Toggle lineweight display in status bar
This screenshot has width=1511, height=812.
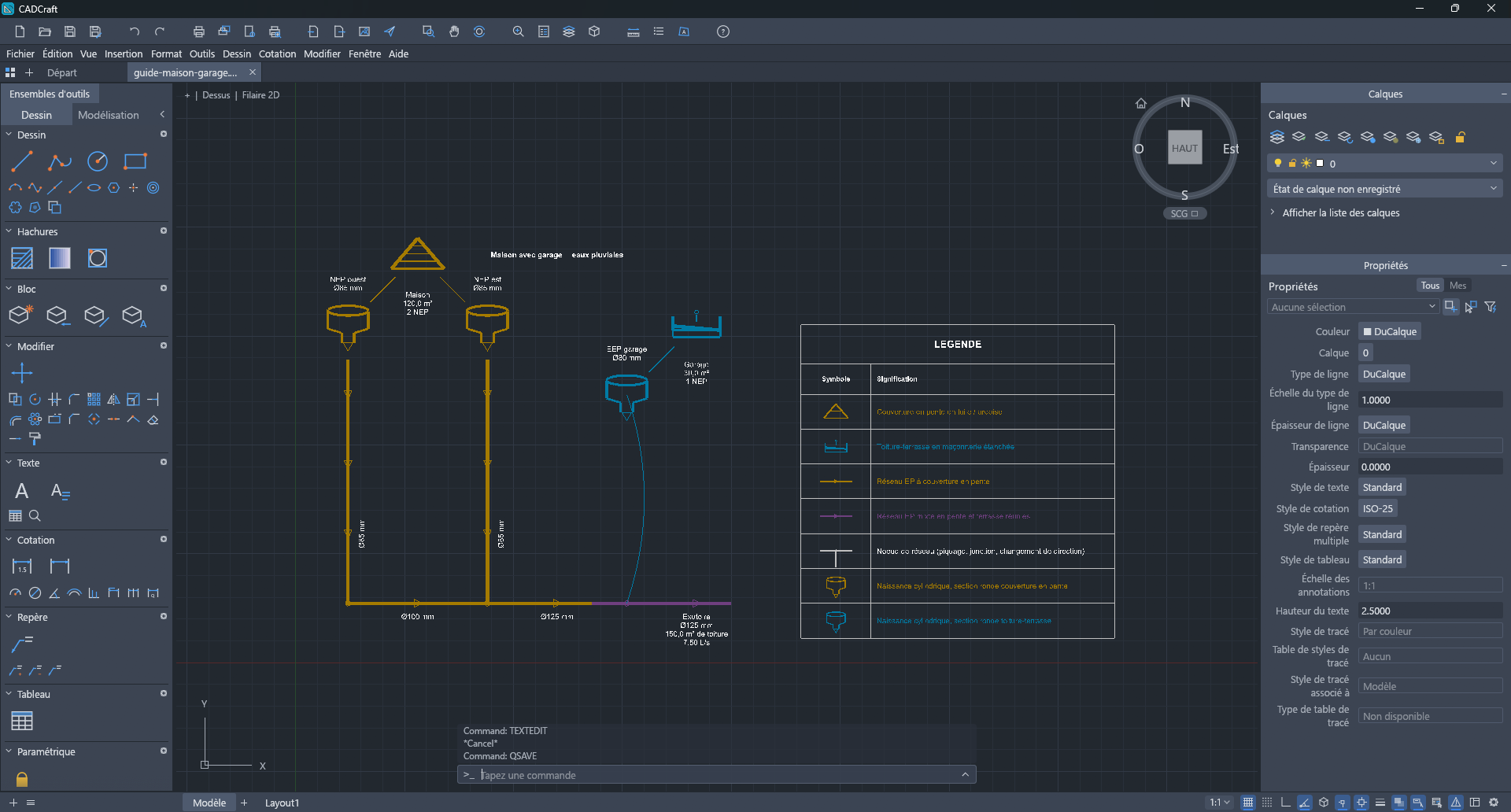[x=1380, y=803]
